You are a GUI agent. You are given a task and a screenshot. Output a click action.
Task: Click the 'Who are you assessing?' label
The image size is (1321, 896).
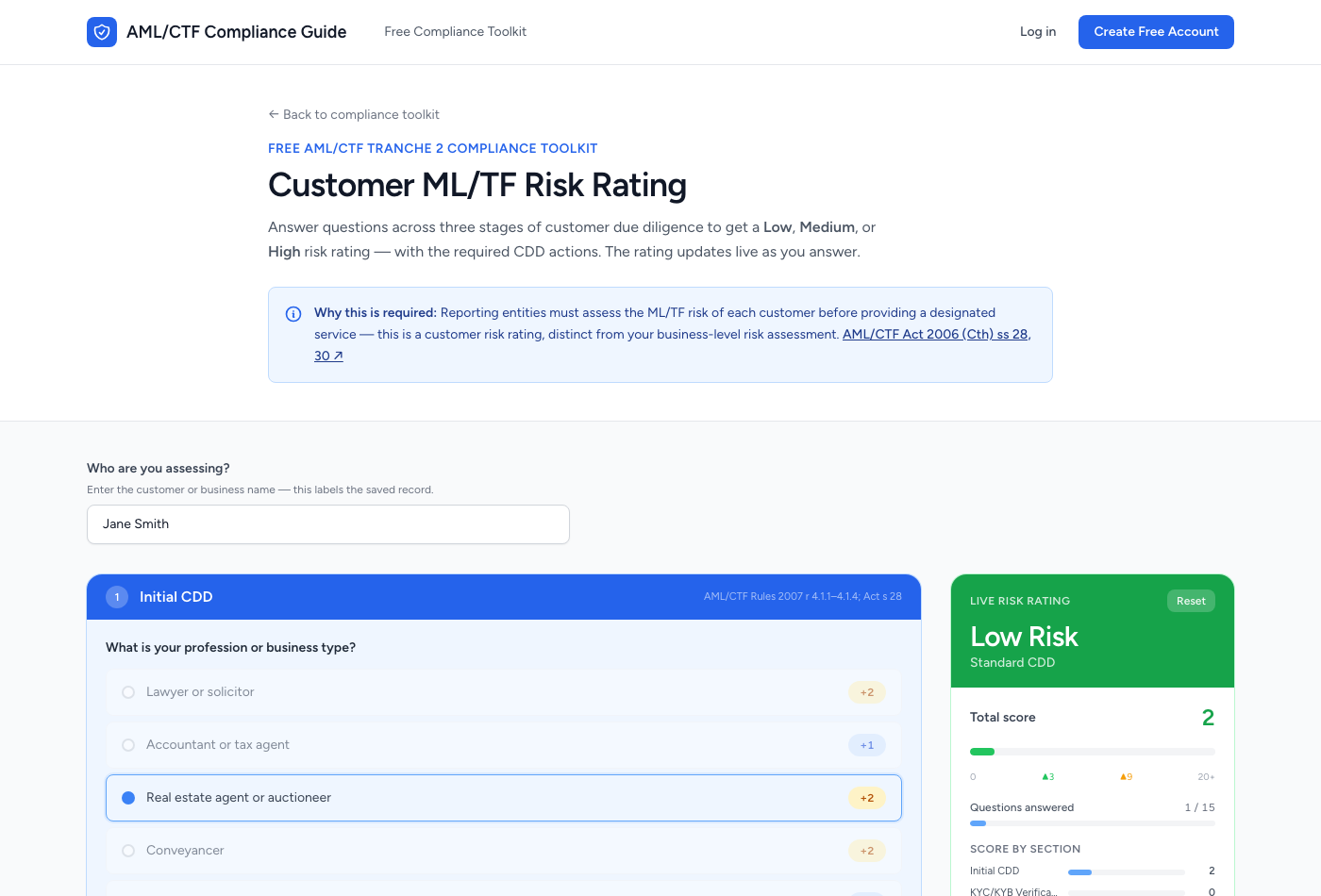tap(159, 468)
